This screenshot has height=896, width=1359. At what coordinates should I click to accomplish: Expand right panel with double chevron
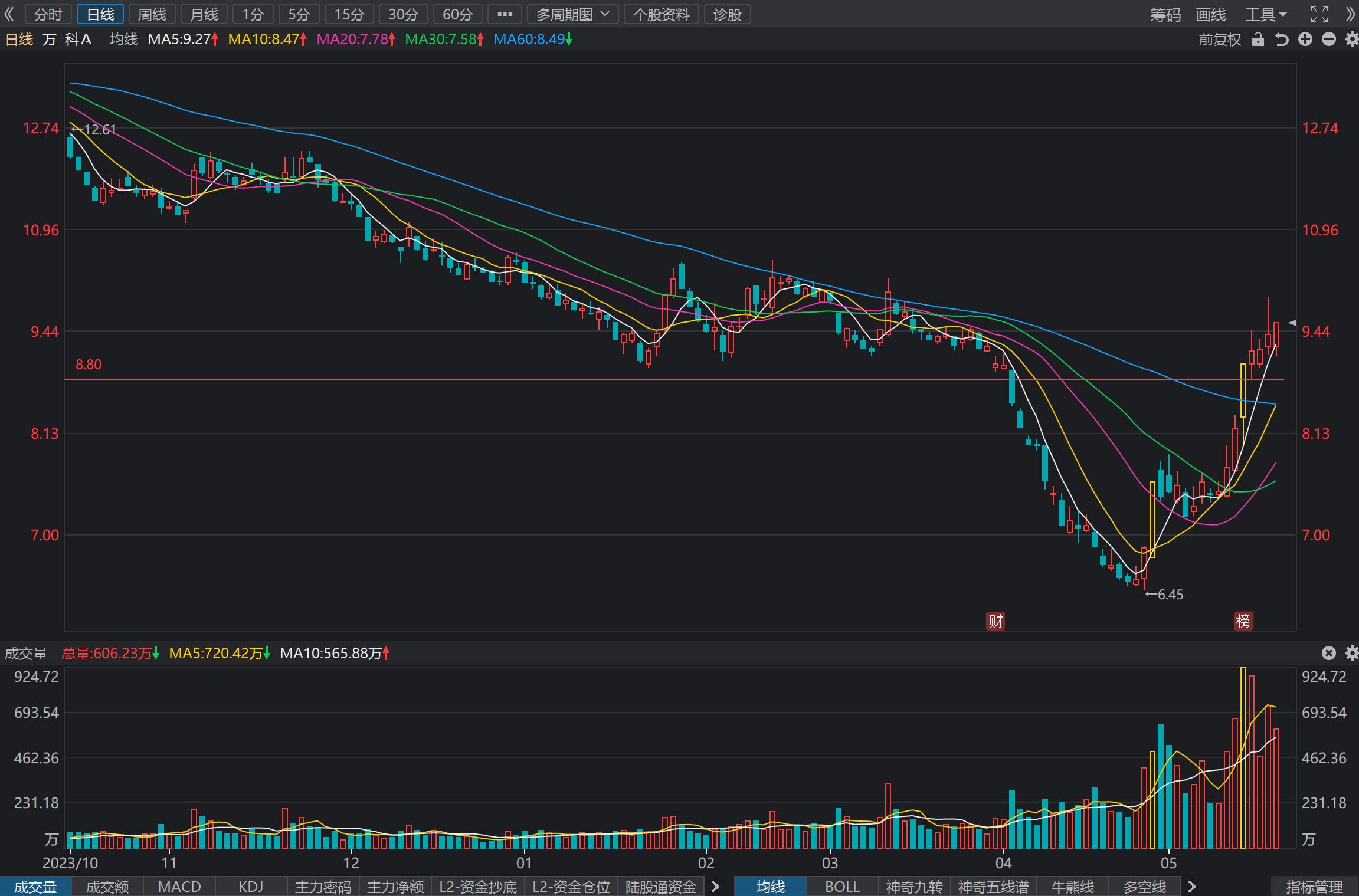pos(1351,14)
